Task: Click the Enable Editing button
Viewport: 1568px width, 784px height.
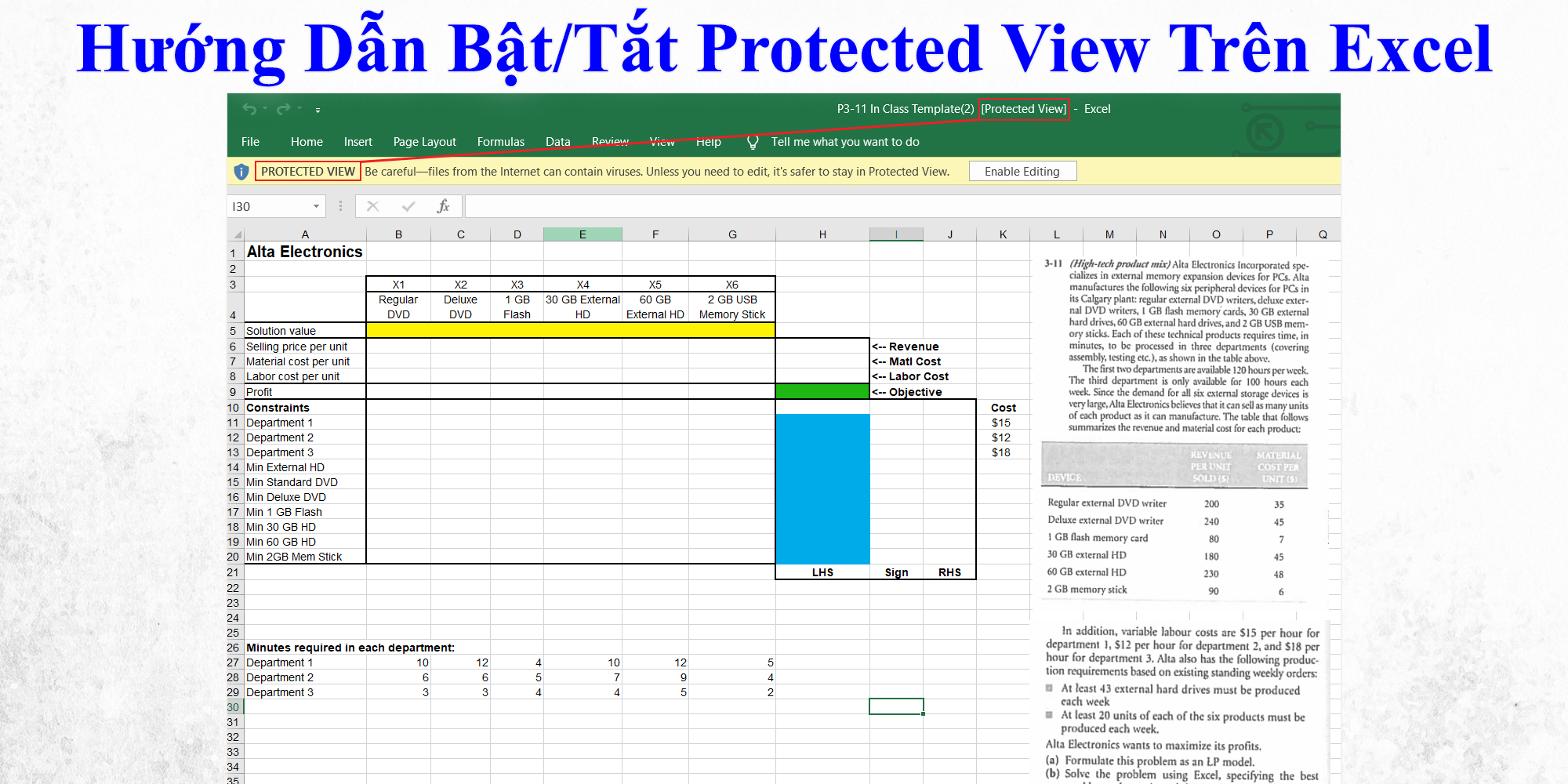Action: tap(1022, 171)
